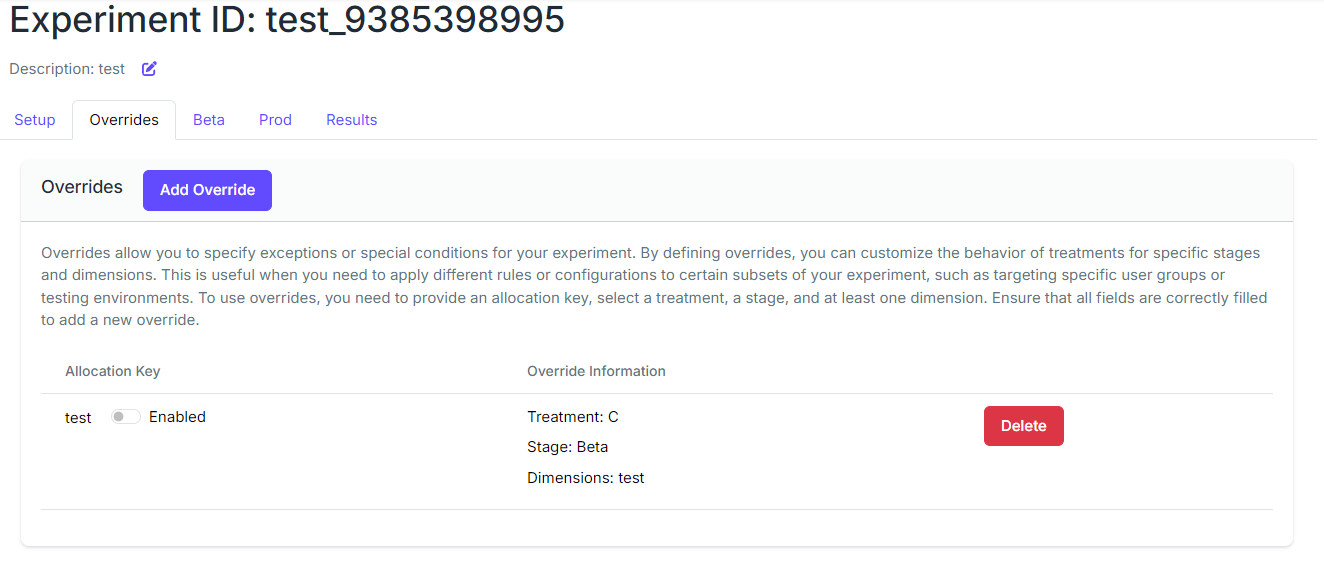View the Results tab
Viewport: 1324px width, 569px height.
tap(352, 120)
